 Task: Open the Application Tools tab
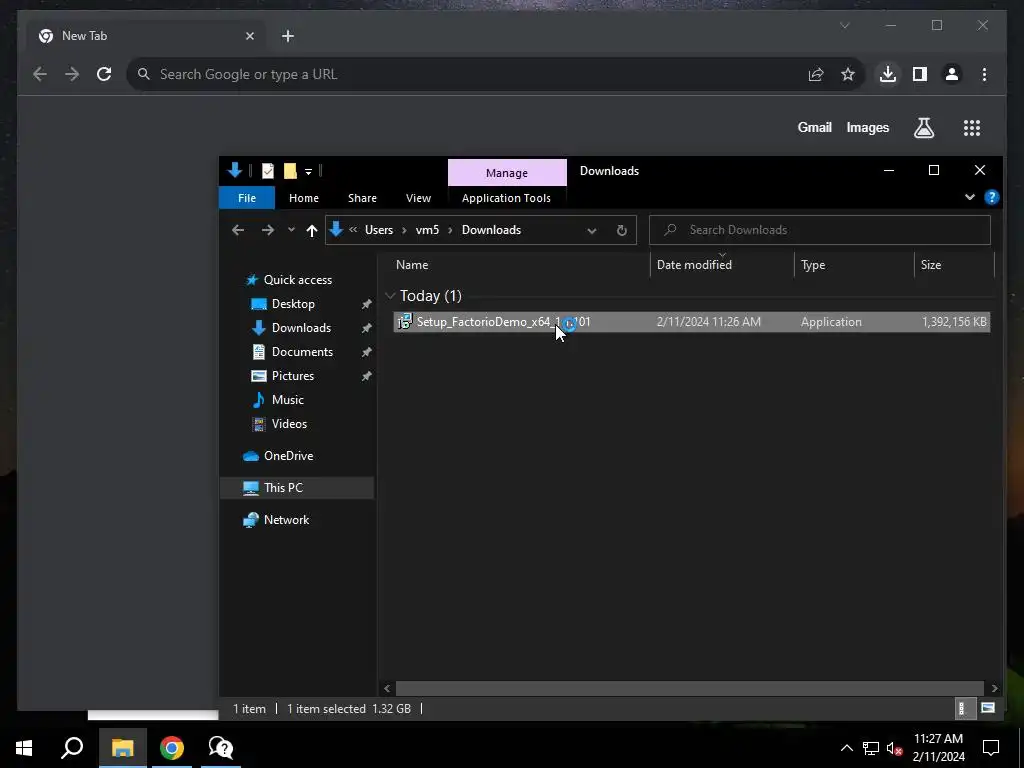pos(506,198)
